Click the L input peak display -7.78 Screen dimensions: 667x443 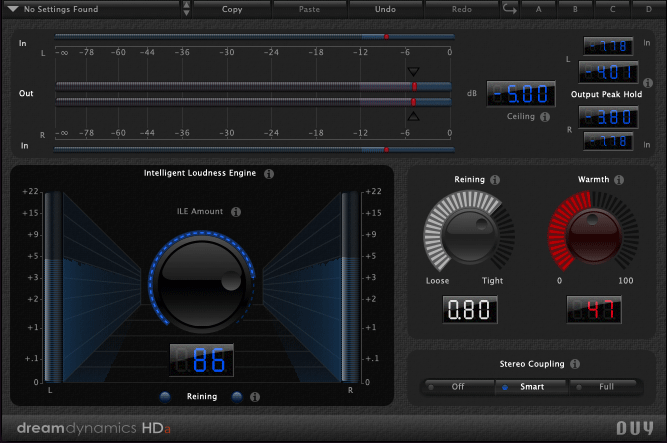608,46
